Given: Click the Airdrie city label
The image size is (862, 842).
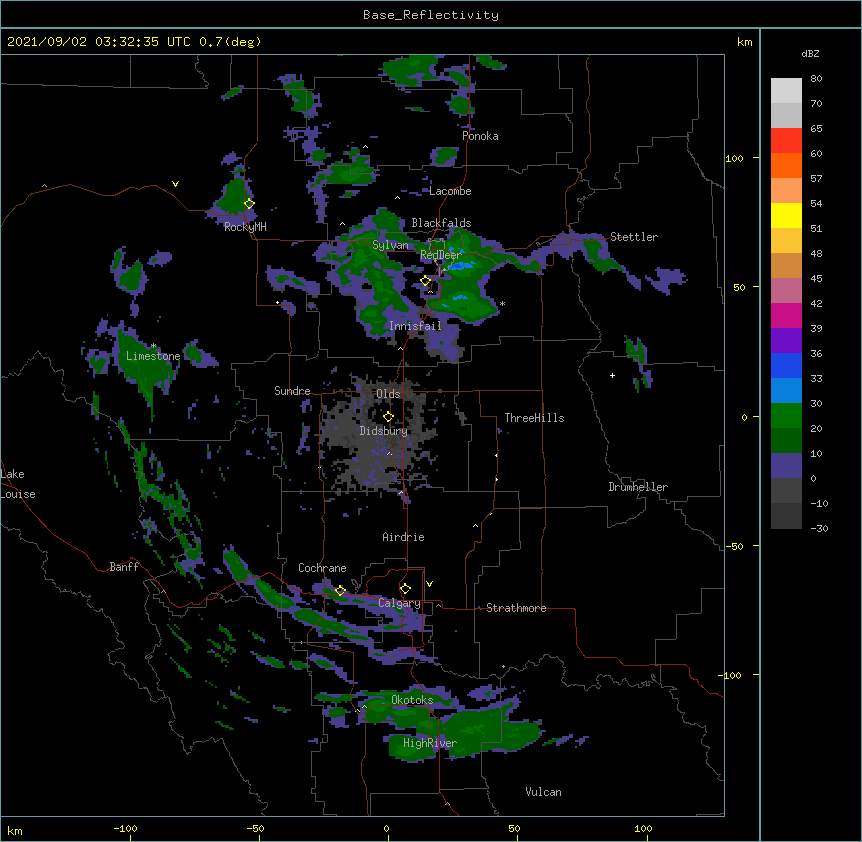Looking at the screenshot, I should [x=403, y=537].
